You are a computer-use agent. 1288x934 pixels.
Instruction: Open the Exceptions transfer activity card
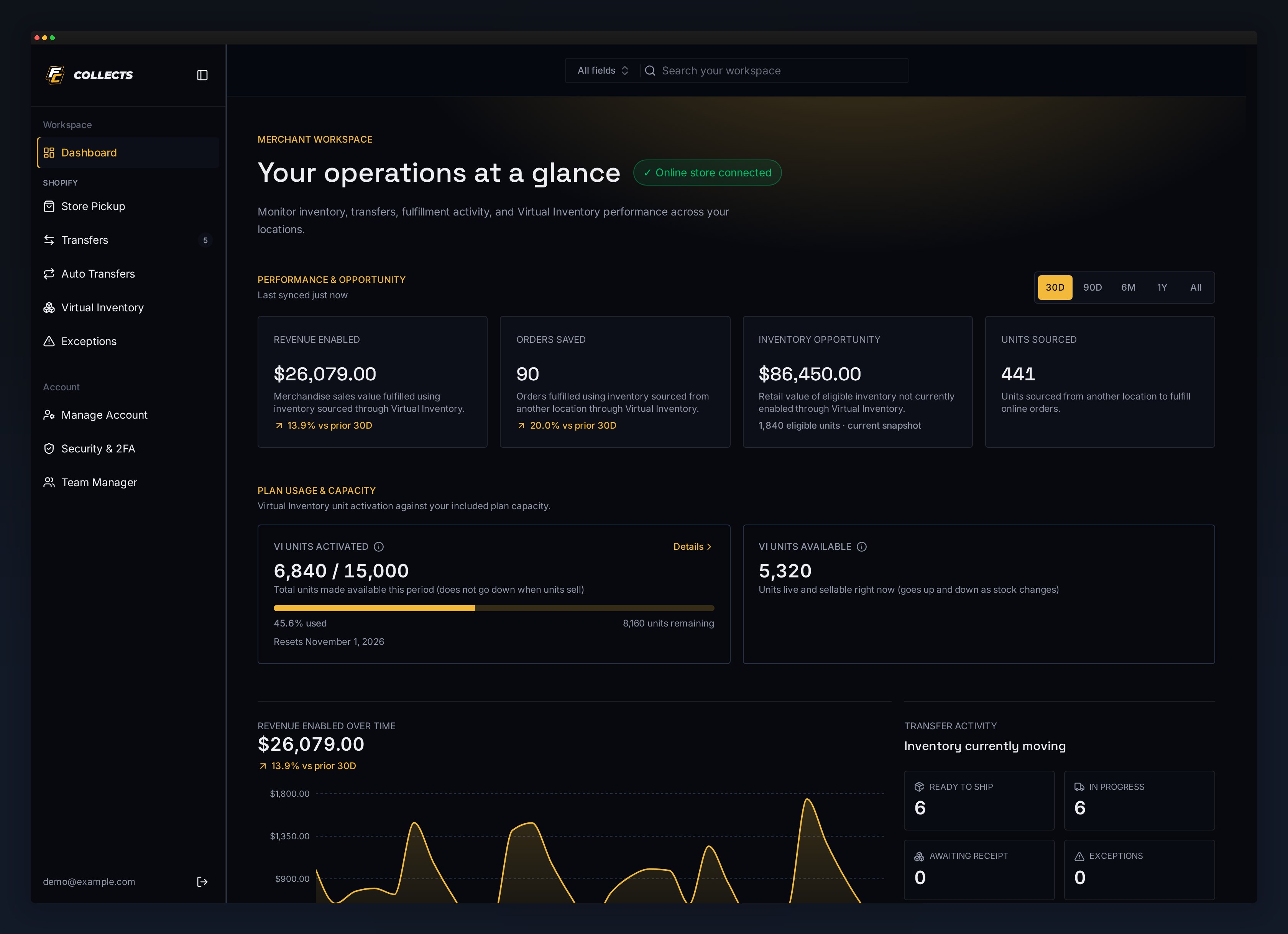1139,869
